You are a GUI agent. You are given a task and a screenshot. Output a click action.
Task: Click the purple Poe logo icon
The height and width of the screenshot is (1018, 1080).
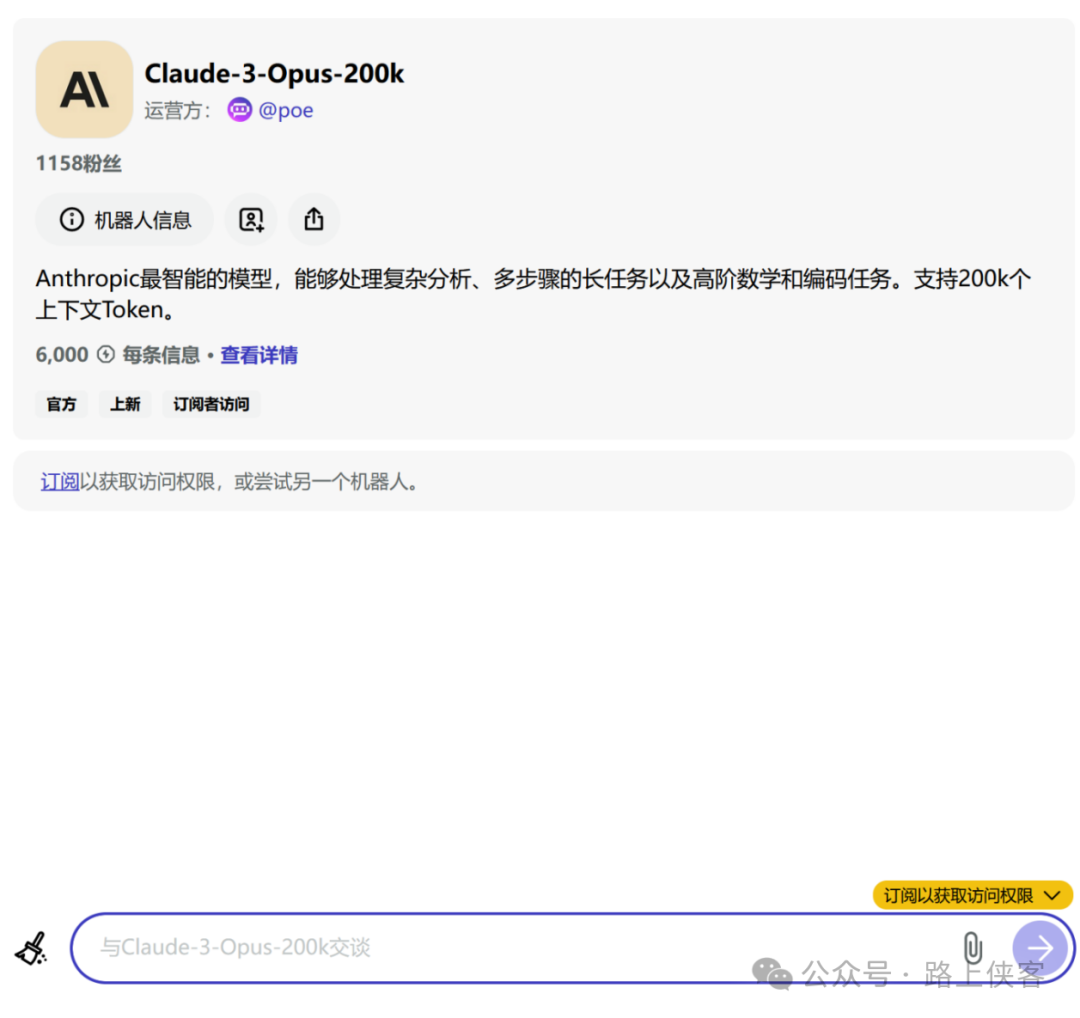pyautogui.click(x=240, y=110)
